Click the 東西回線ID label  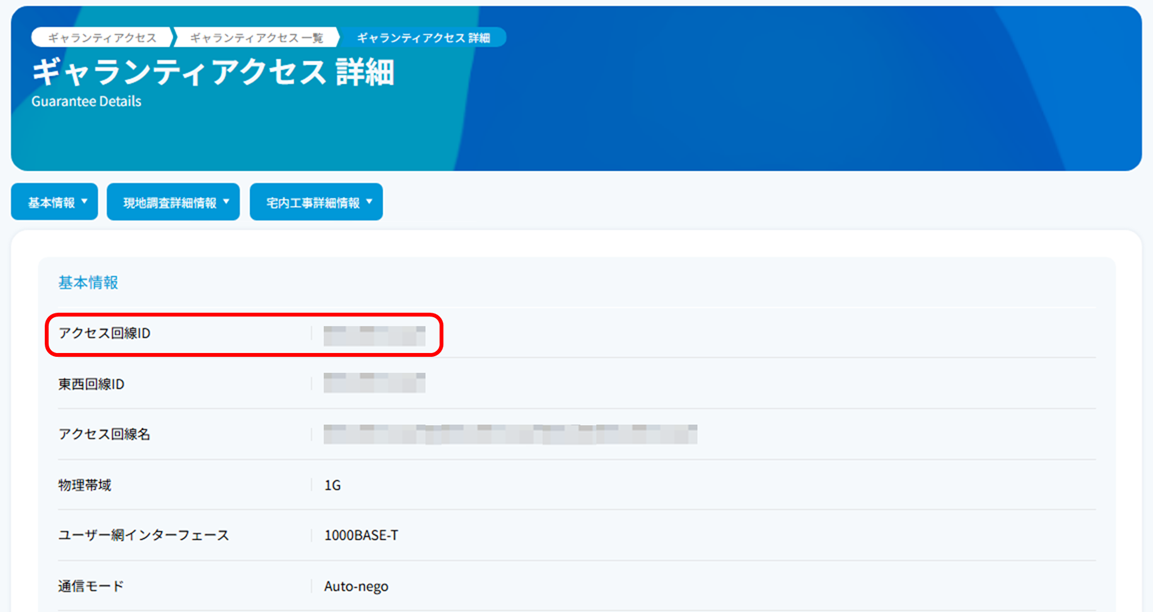click(91, 384)
